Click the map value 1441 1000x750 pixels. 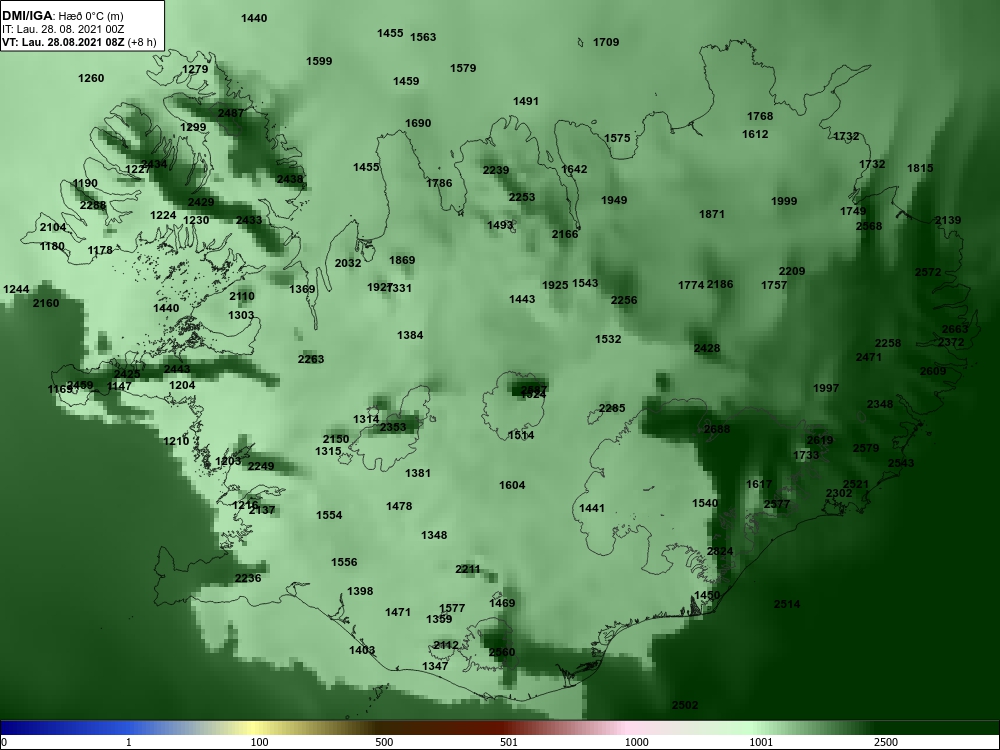point(591,508)
